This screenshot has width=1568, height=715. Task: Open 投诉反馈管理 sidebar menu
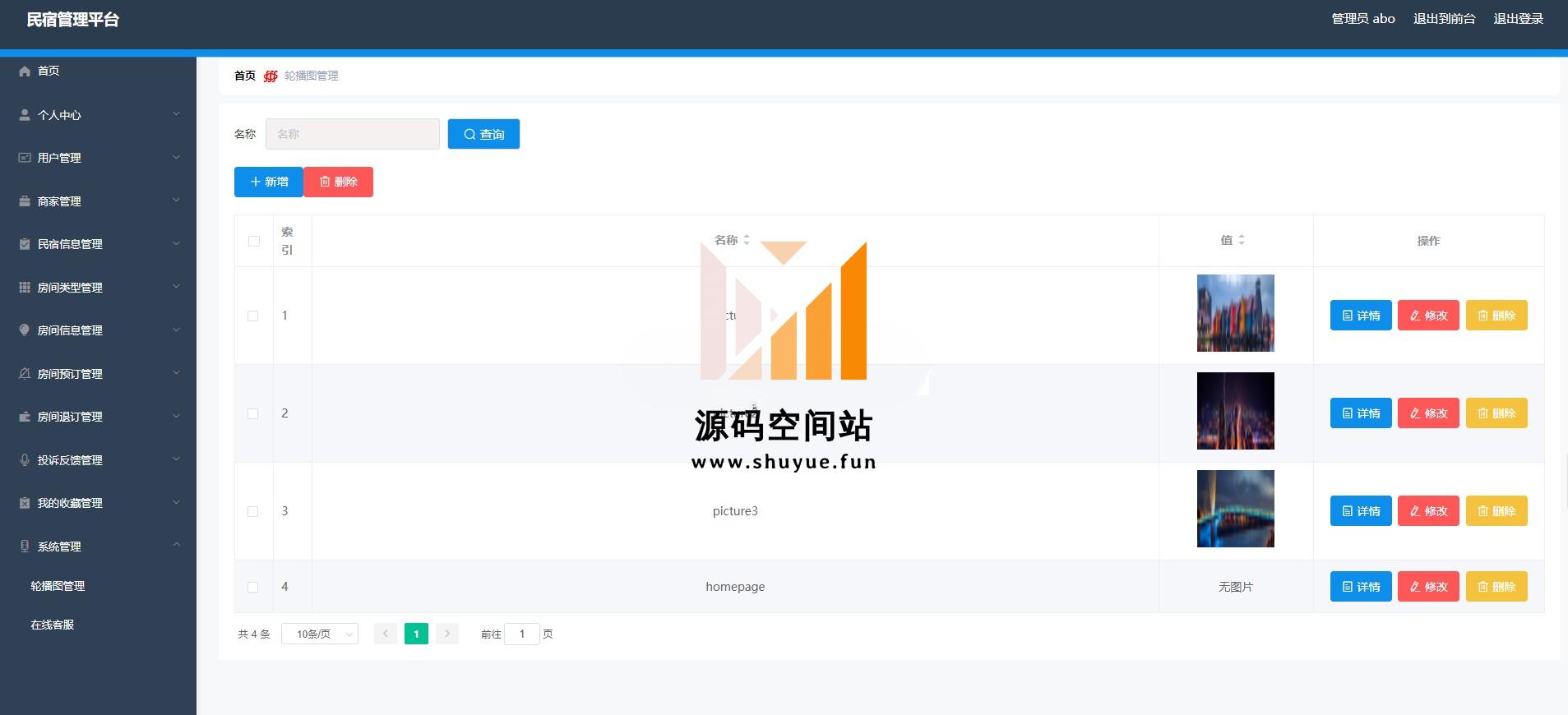98,460
